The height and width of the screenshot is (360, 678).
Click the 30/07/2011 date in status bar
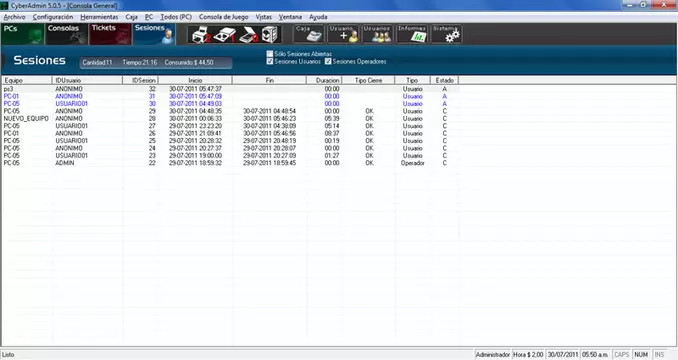[x=563, y=355]
